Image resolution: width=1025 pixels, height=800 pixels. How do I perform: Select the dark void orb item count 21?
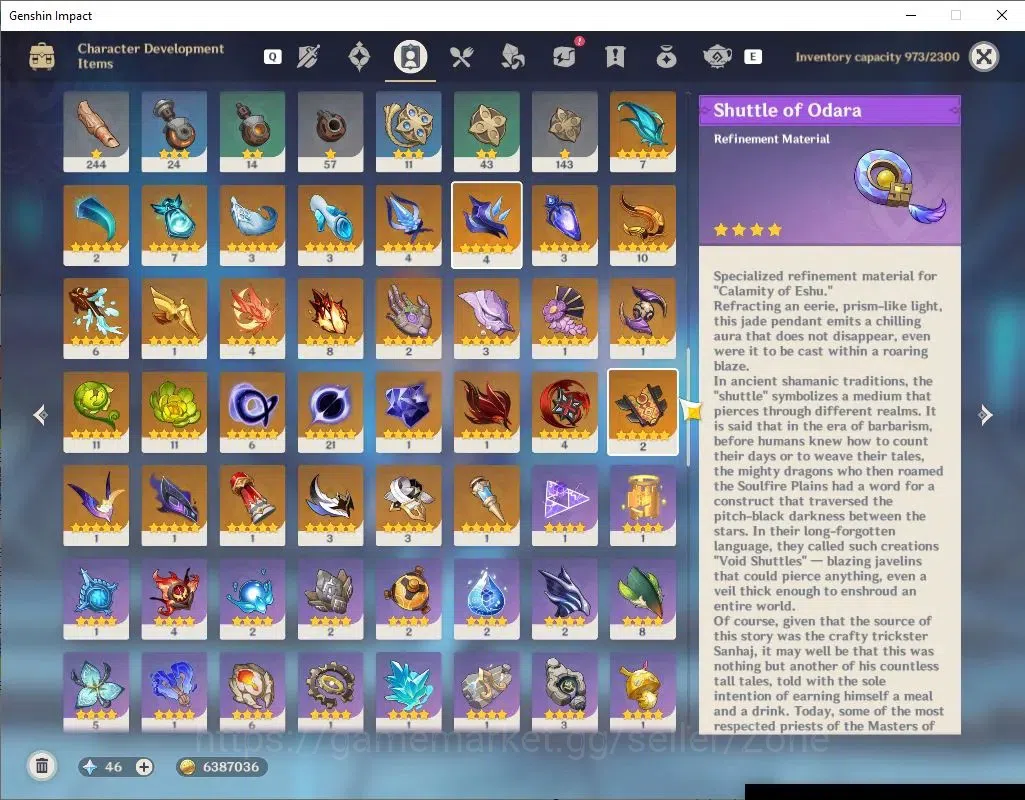330,412
